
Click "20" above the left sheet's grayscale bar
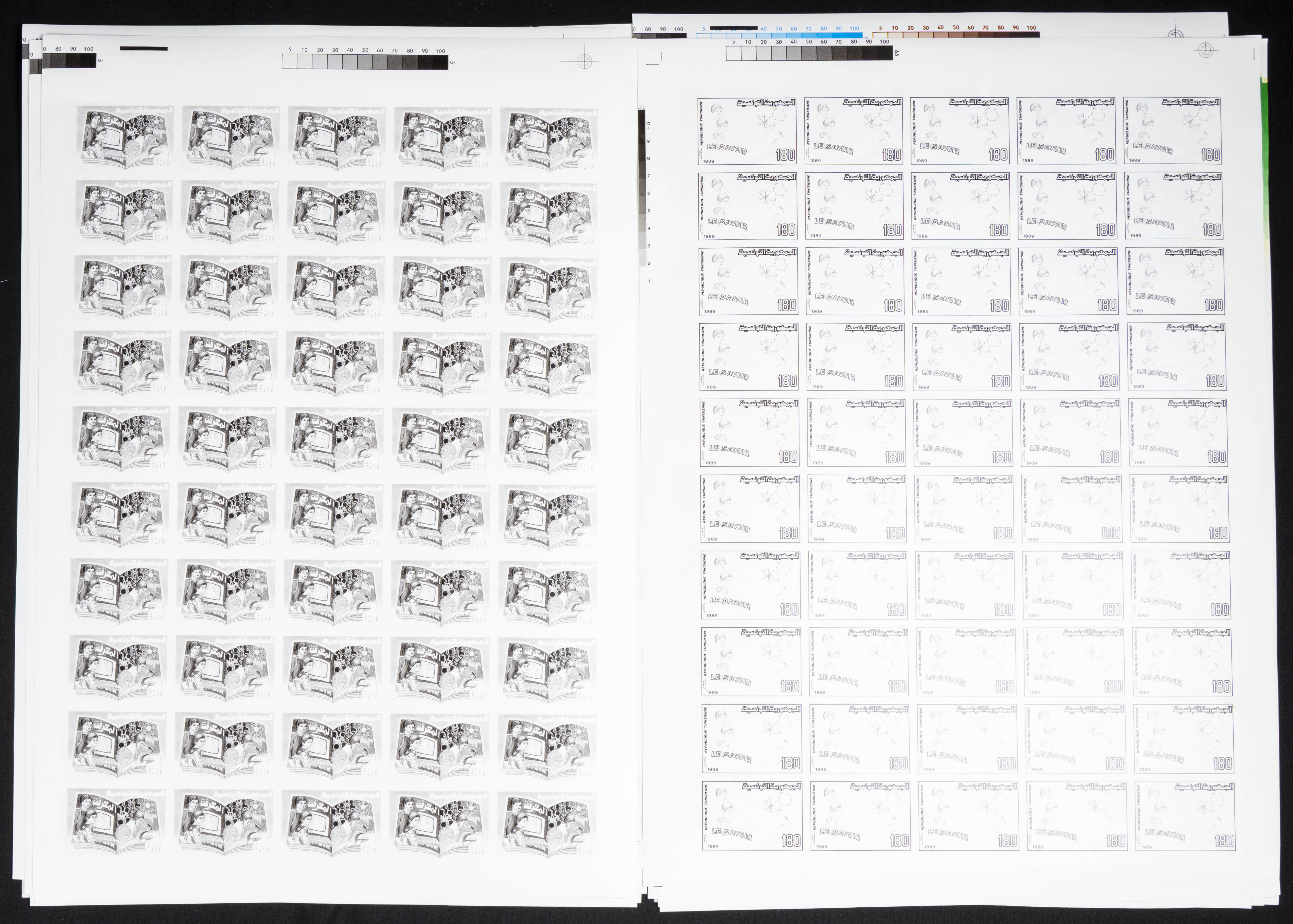320,50
